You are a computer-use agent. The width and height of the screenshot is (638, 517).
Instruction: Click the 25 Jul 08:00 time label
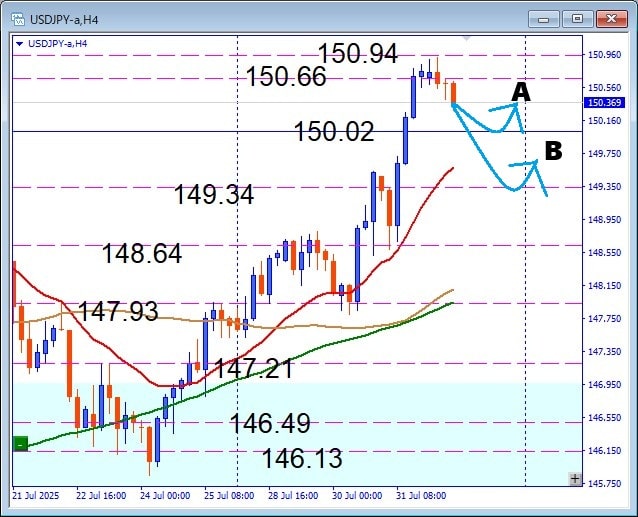229,496
